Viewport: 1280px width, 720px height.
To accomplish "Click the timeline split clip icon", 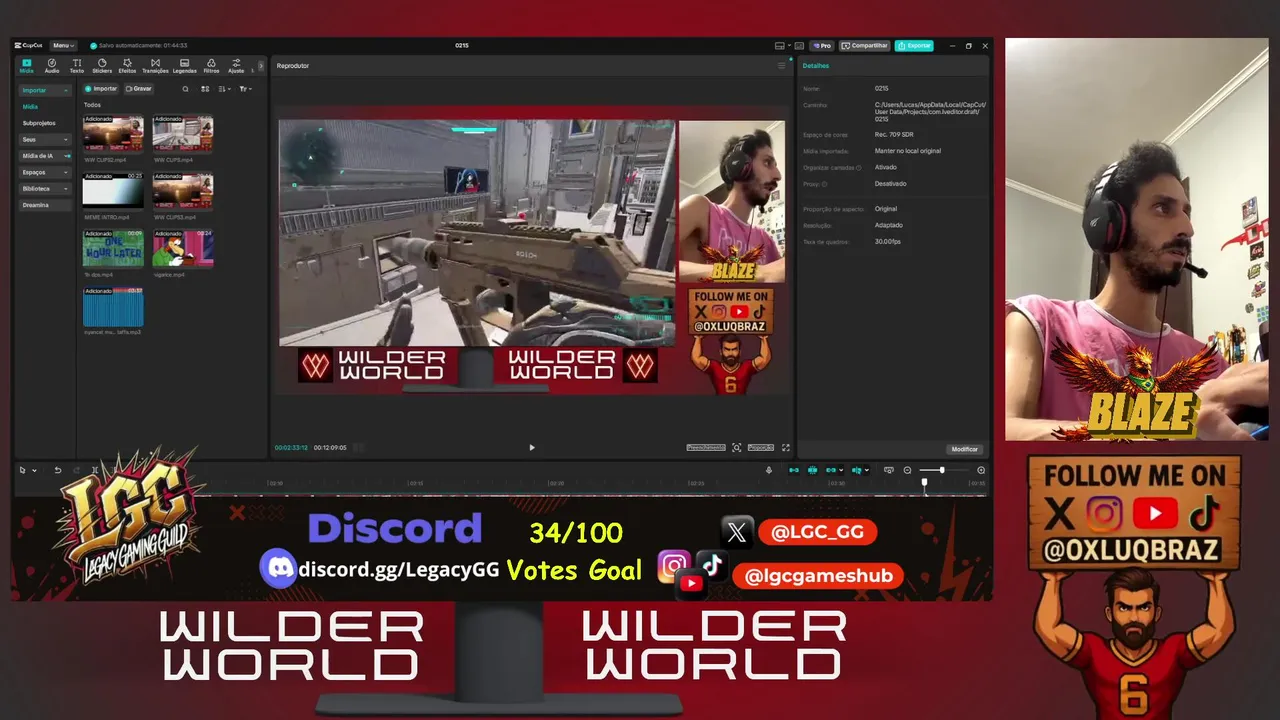I will pyautogui.click(x=95, y=470).
